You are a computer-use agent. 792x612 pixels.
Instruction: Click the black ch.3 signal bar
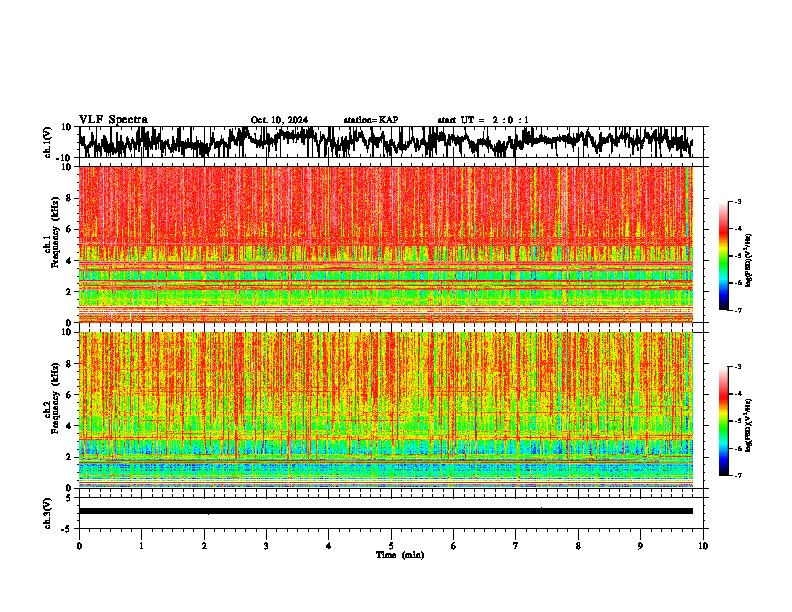[386, 511]
